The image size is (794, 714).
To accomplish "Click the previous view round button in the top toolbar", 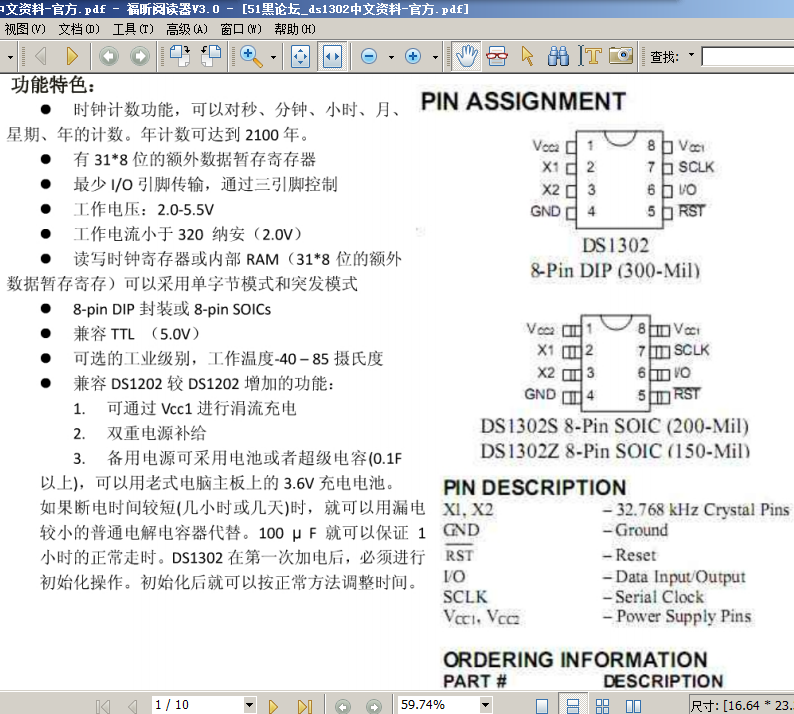I will 109,56.
